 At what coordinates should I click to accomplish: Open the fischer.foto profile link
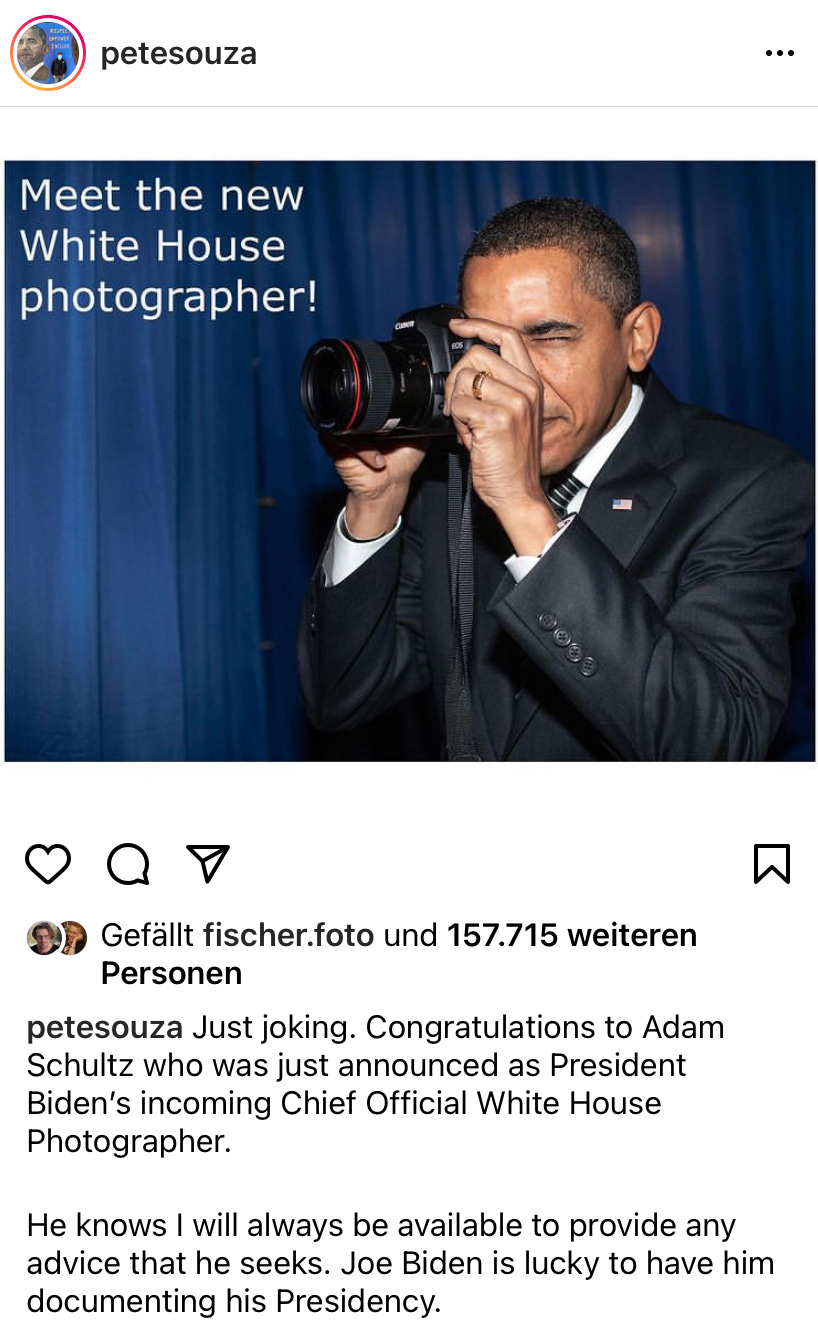[x=288, y=936]
